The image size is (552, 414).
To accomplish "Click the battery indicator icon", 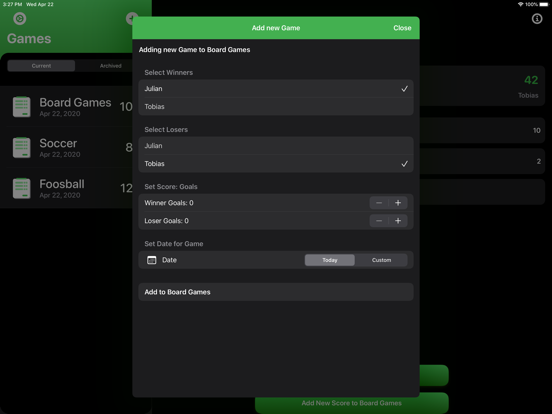I will point(544,4).
